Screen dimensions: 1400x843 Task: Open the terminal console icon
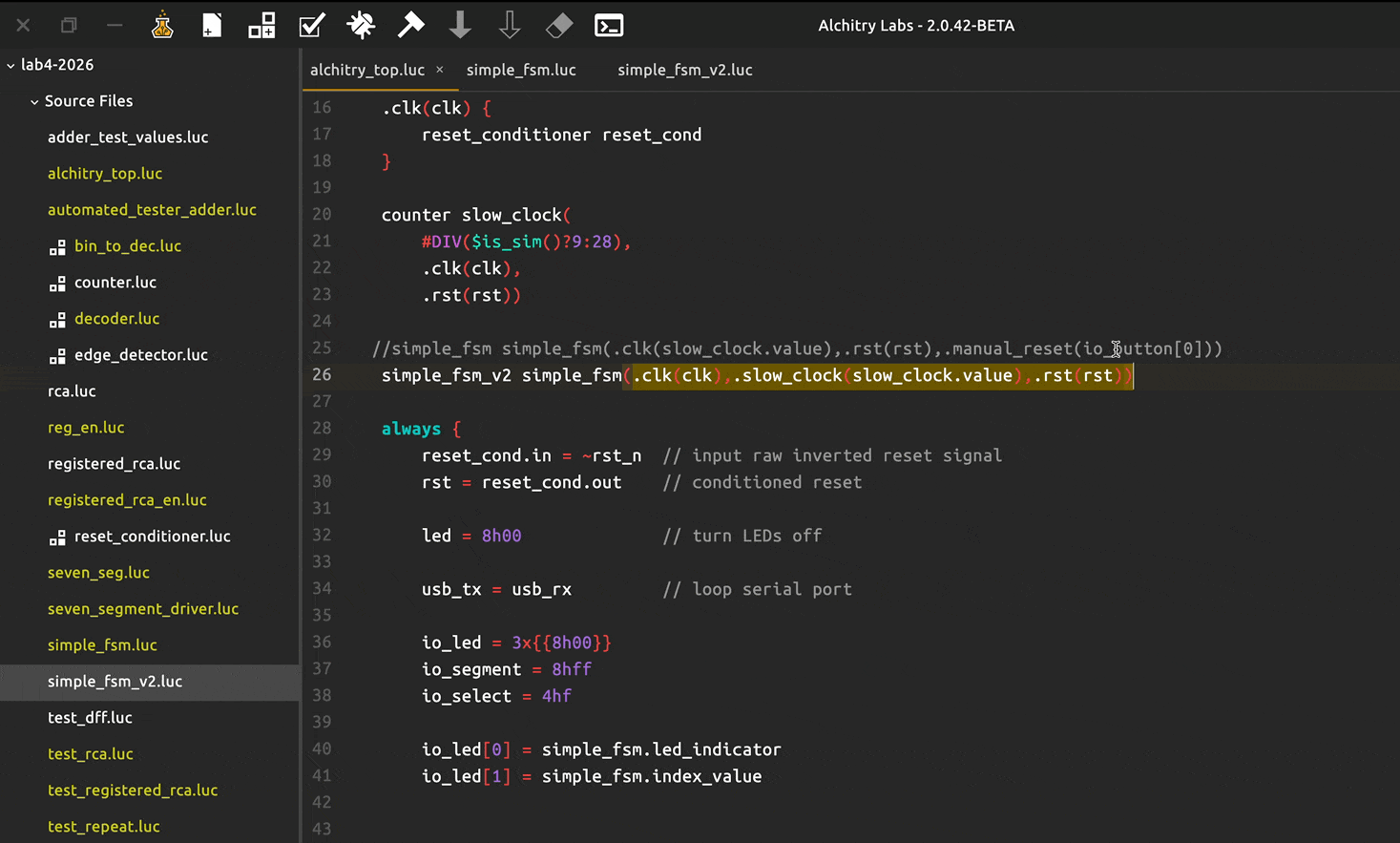[609, 26]
